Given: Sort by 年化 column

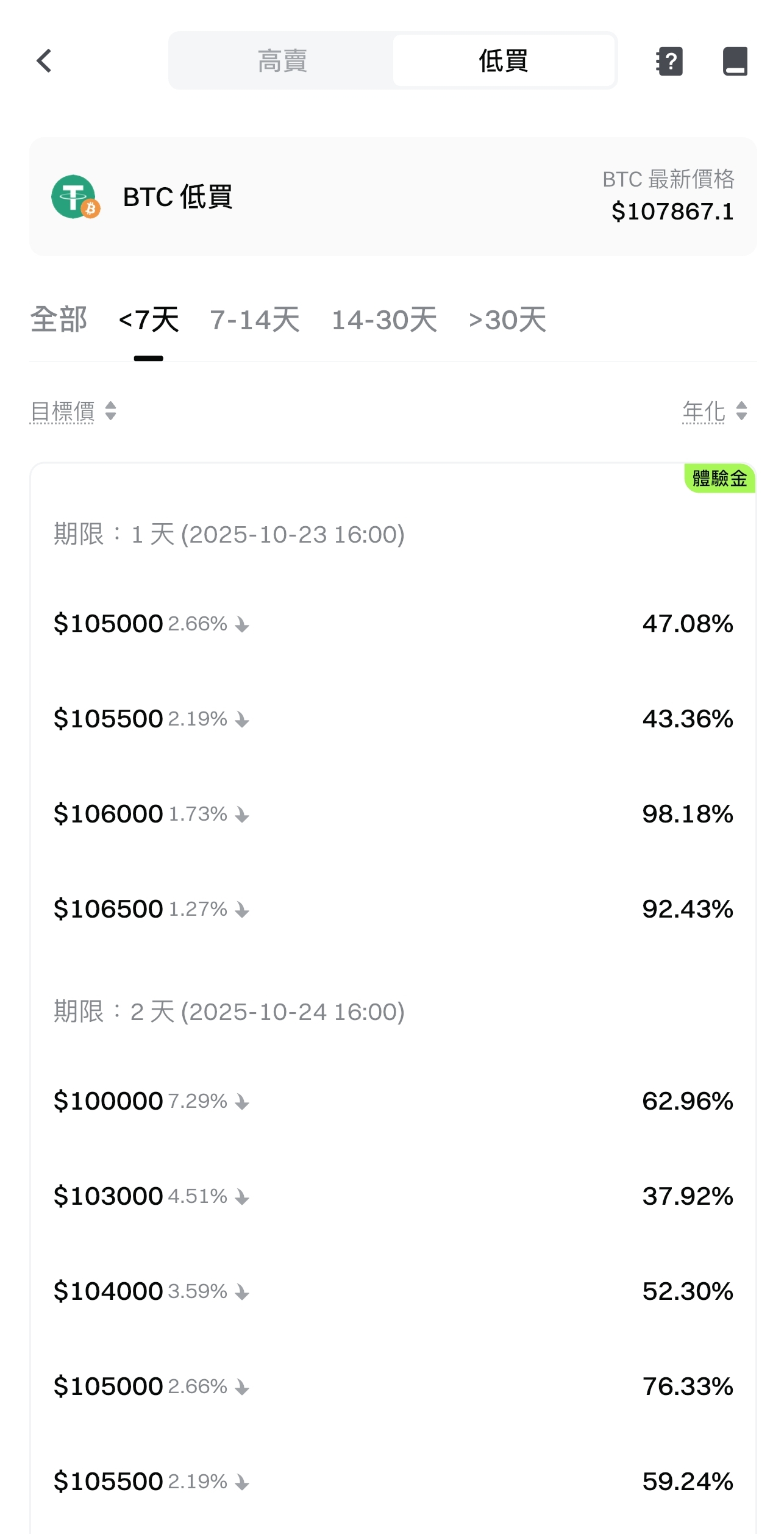Looking at the screenshot, I should [715, 412].
